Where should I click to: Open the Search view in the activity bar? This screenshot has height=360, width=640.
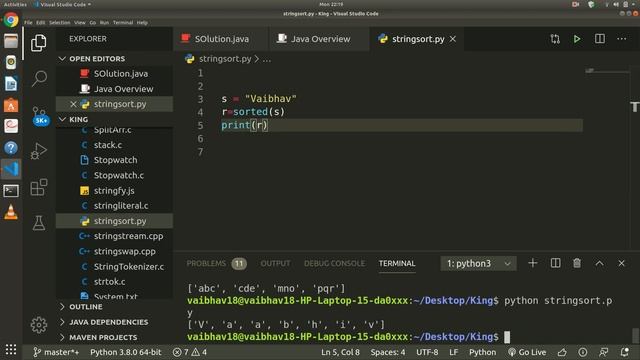39,78
